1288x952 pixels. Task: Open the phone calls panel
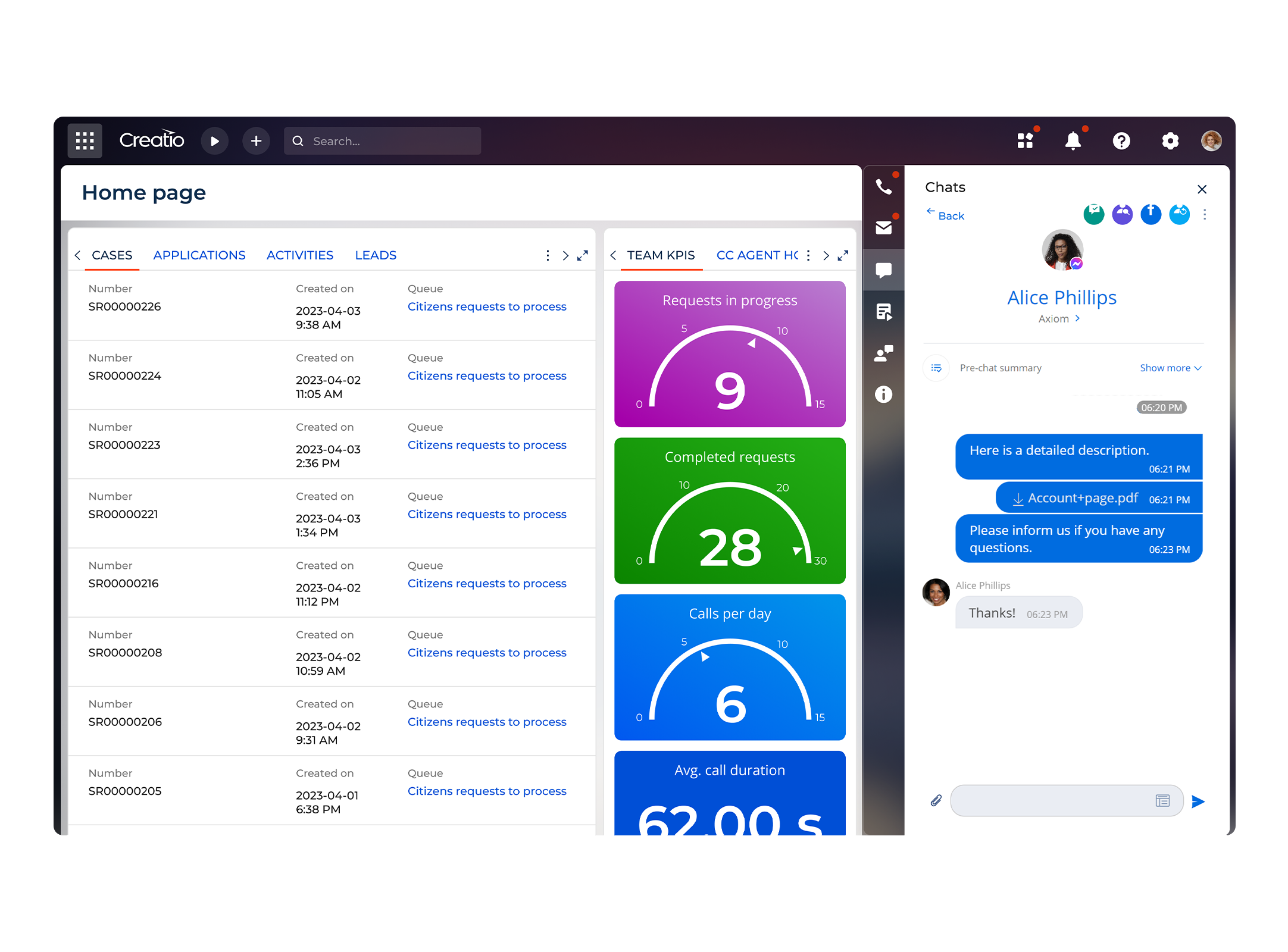pyautogui.click(x=883, y=186)
